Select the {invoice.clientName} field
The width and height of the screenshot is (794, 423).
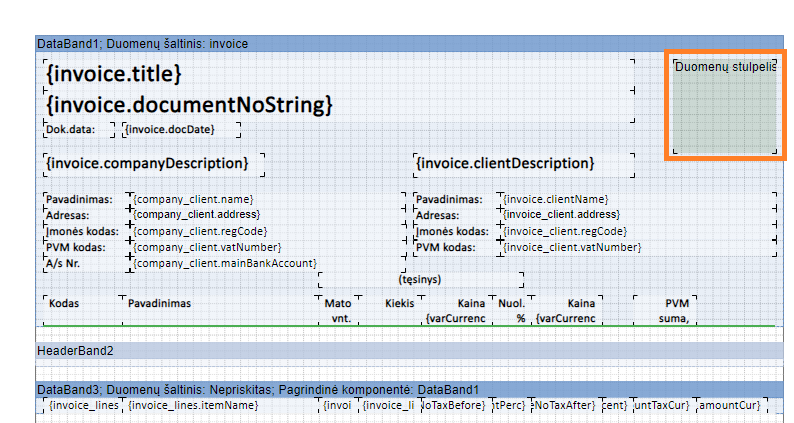pos(555,199)
